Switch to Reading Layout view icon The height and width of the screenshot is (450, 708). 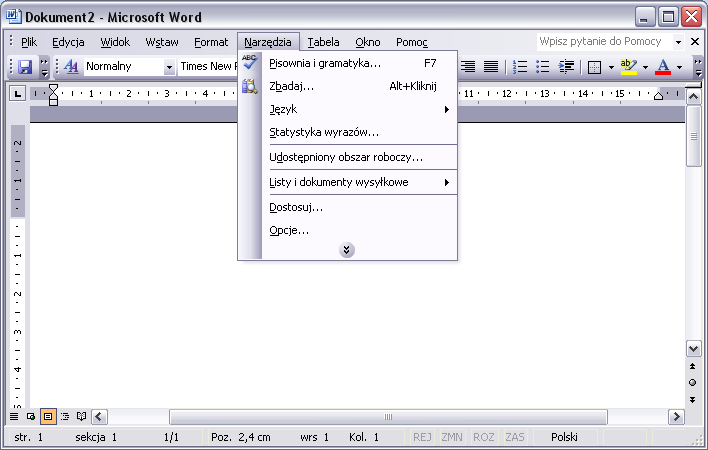coord(81,416)
